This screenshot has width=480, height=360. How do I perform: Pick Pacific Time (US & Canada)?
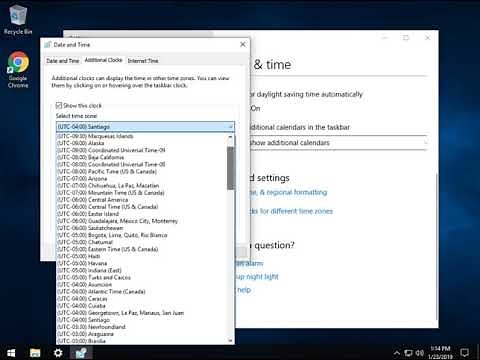tap(142, 171)
